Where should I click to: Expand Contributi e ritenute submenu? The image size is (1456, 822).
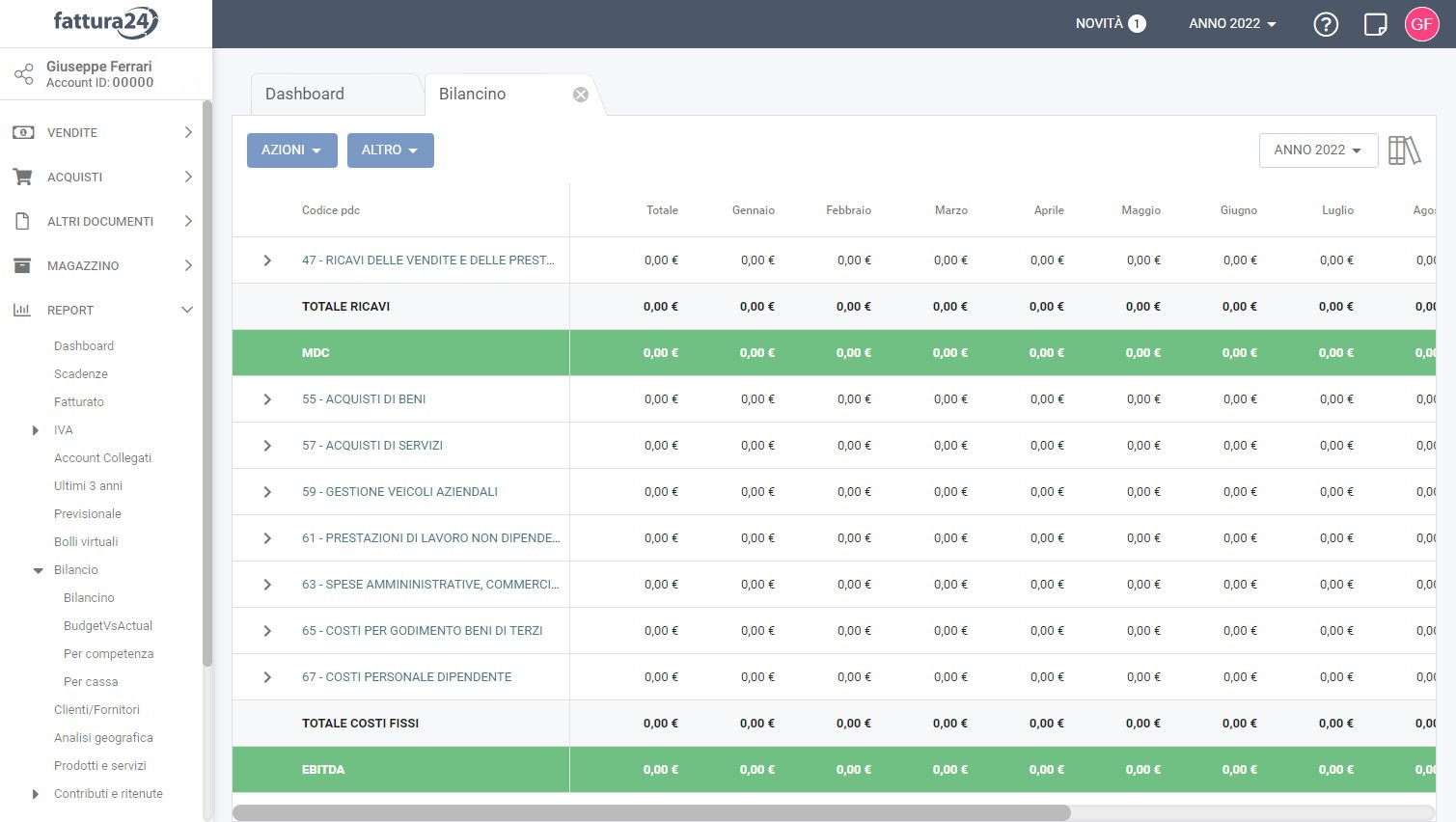36,794
